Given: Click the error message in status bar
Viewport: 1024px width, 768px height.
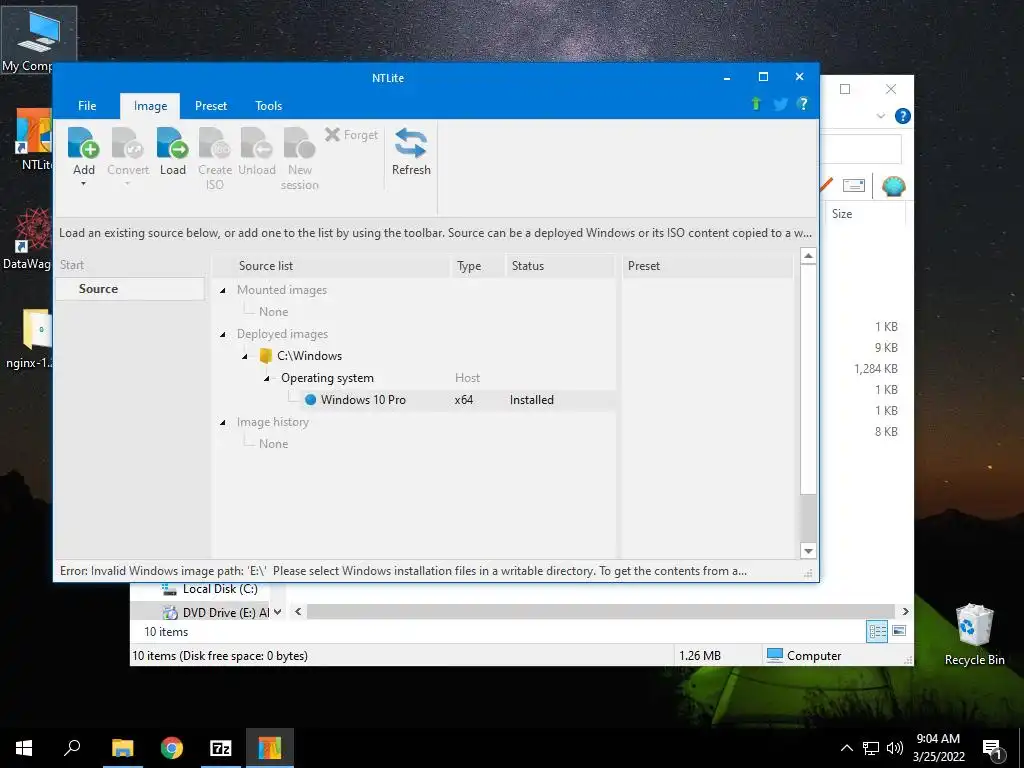Looking at the screenshot, I should pos(404,571).
